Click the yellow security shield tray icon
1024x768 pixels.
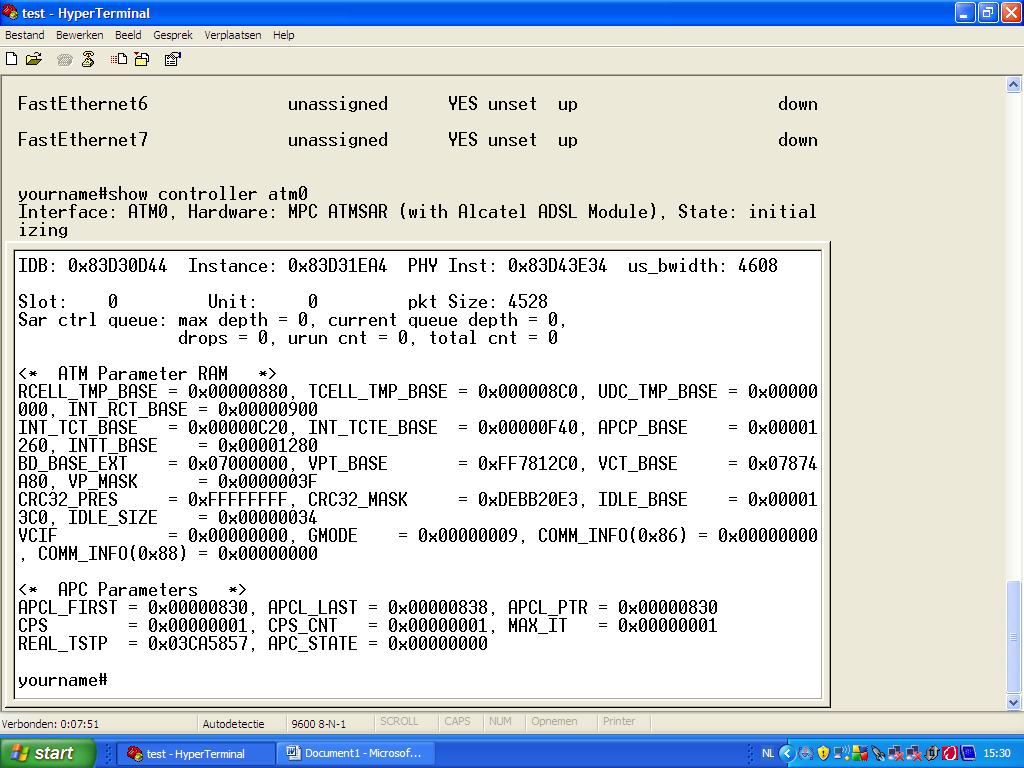[x=823, y=753]
